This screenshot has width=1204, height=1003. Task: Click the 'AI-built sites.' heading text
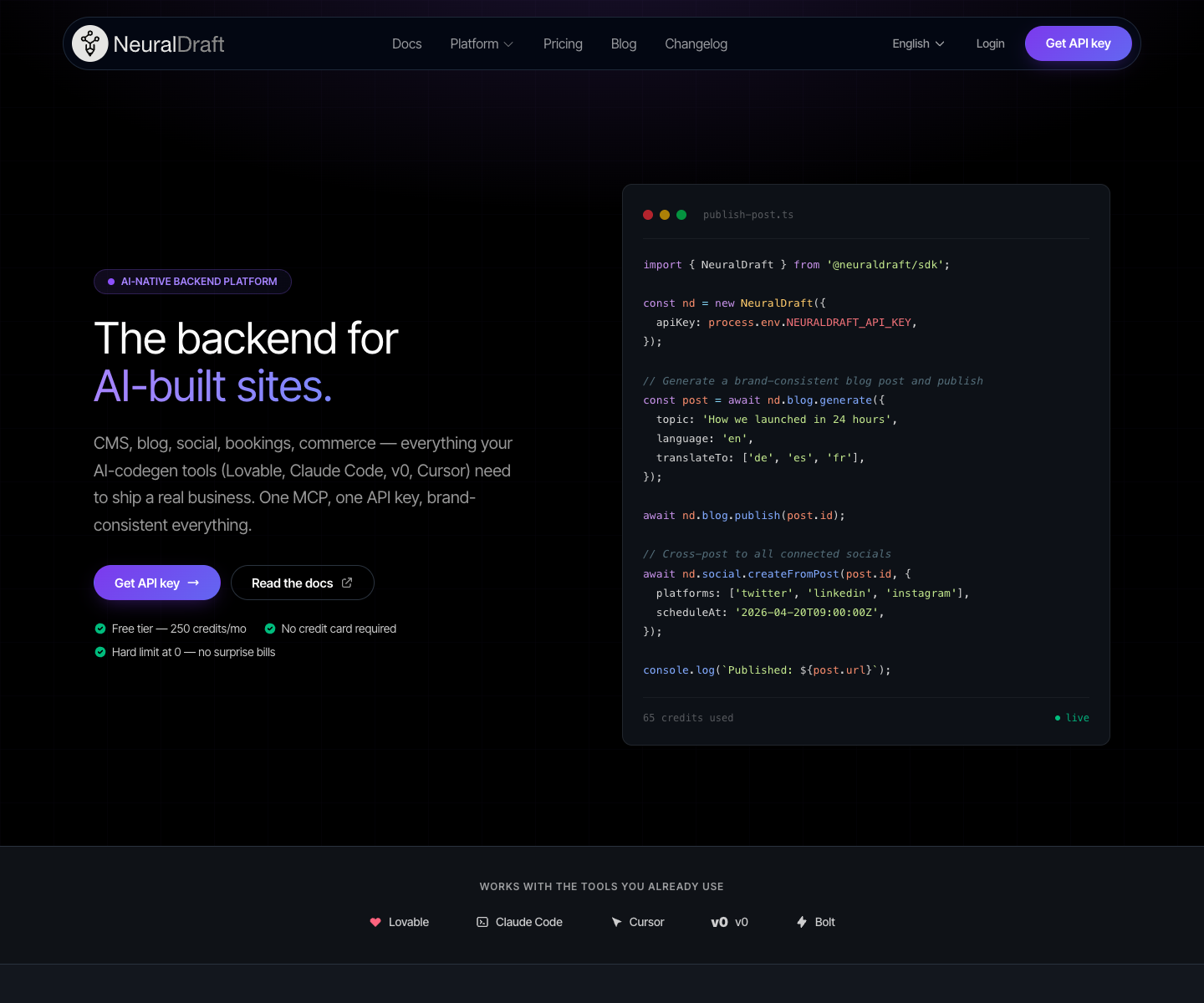[213, 386]
